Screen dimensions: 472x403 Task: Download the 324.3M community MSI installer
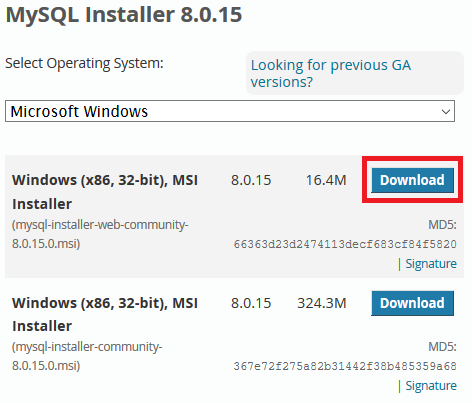[x=412, y=303]
